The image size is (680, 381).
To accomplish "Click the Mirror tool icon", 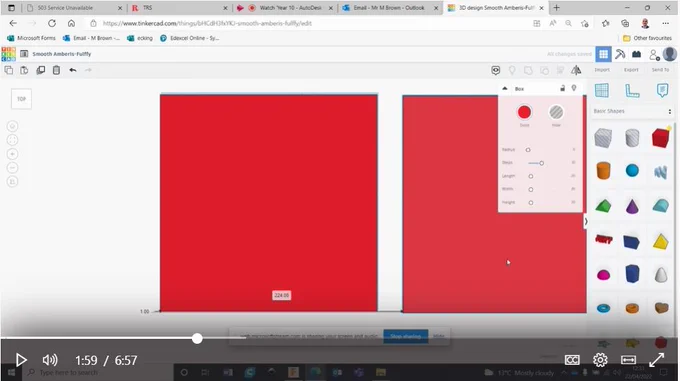I will point(576,70).
